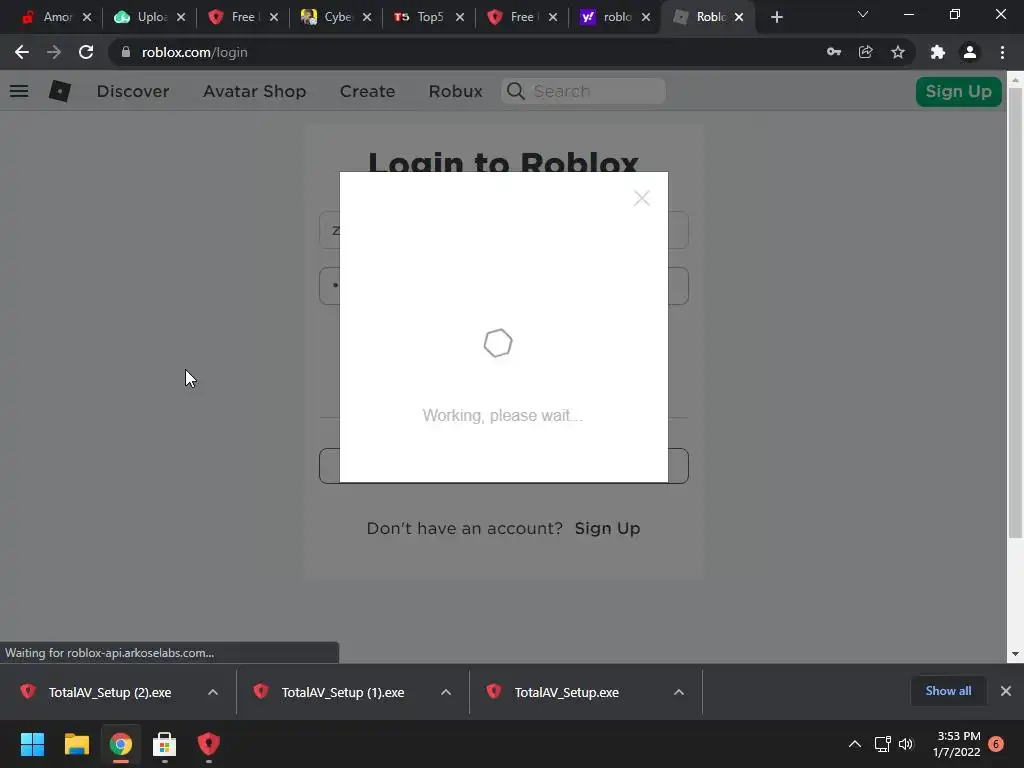1024x768 pixels.
Task: Focus the Roblox search field
Action: 583,91
